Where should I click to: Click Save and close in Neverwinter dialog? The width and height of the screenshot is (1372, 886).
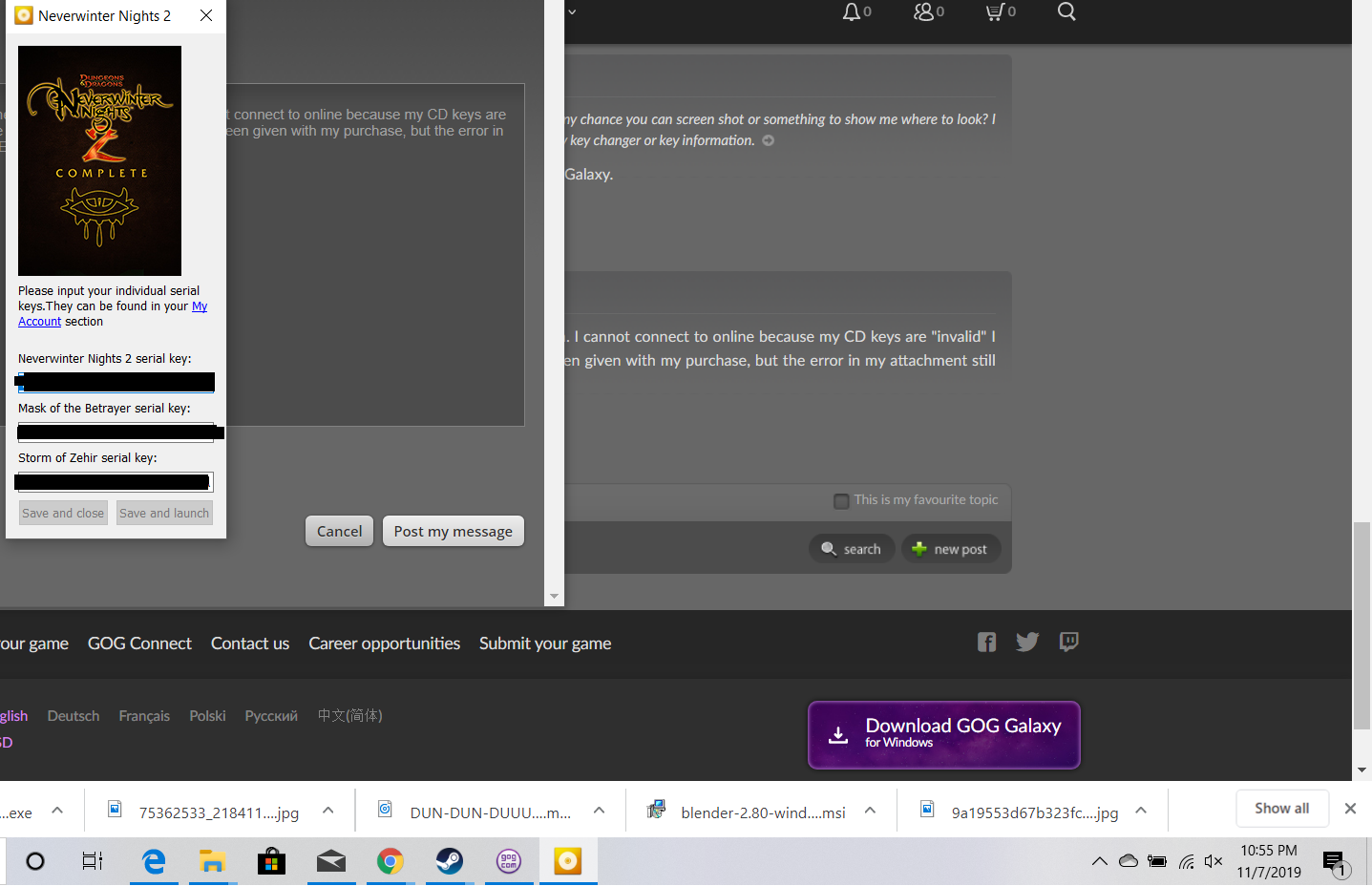(x=63, y=514)
